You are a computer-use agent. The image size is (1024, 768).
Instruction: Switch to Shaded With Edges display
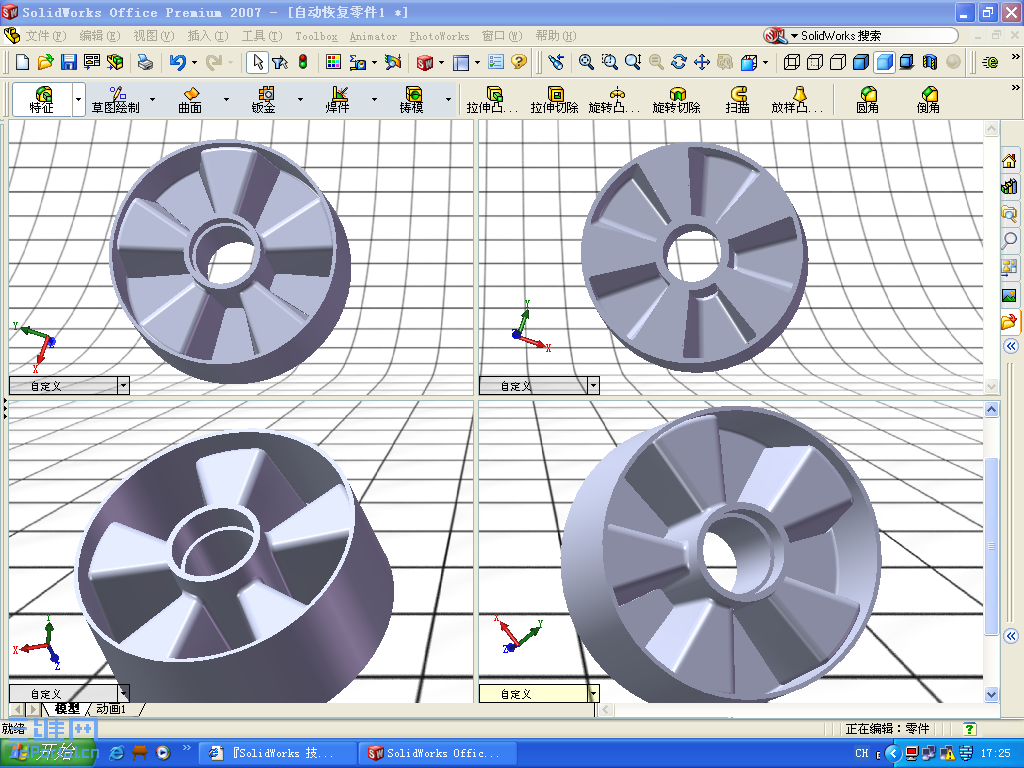click(x=861, y=62)
